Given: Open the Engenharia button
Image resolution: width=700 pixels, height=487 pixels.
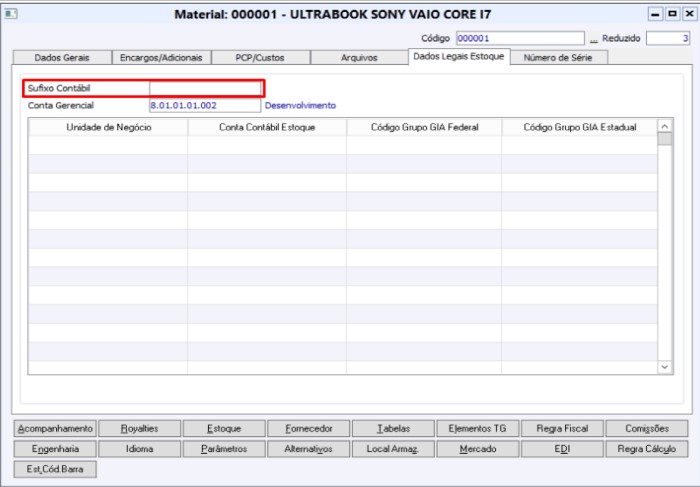Looking at the screenshot, I should [55, 449].
